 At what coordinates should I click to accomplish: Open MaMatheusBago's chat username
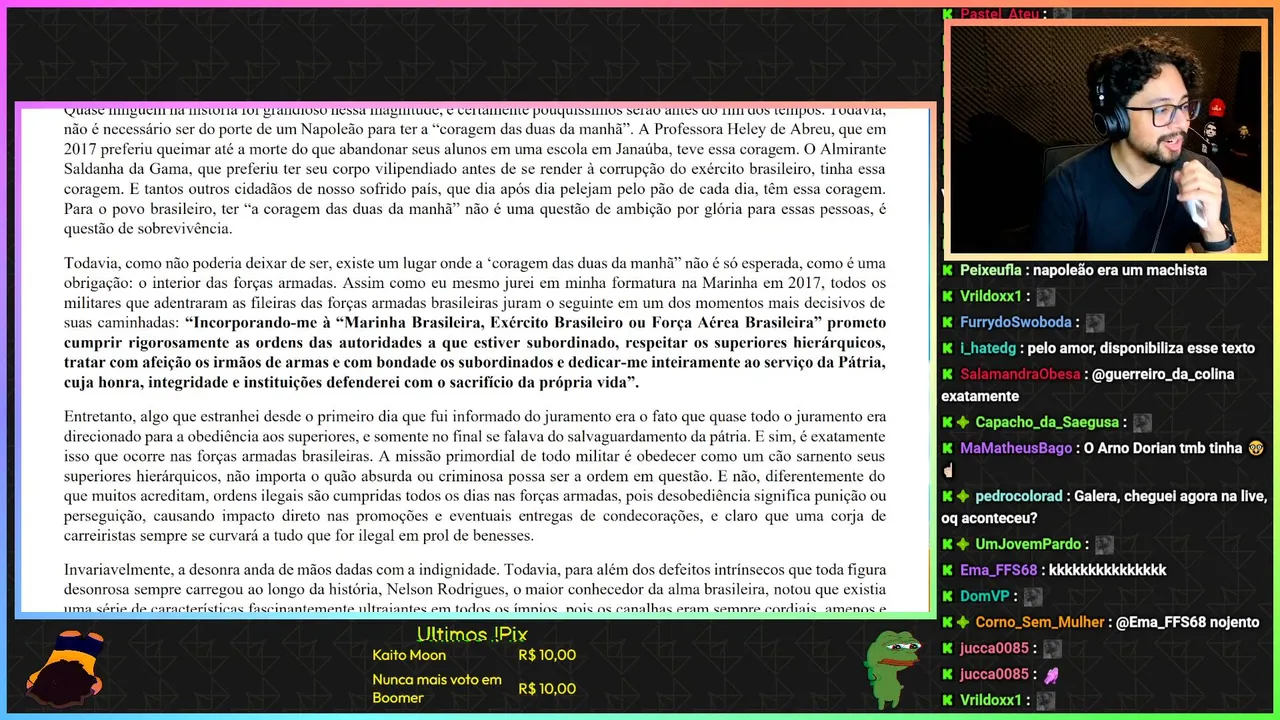click(1016, 449)
